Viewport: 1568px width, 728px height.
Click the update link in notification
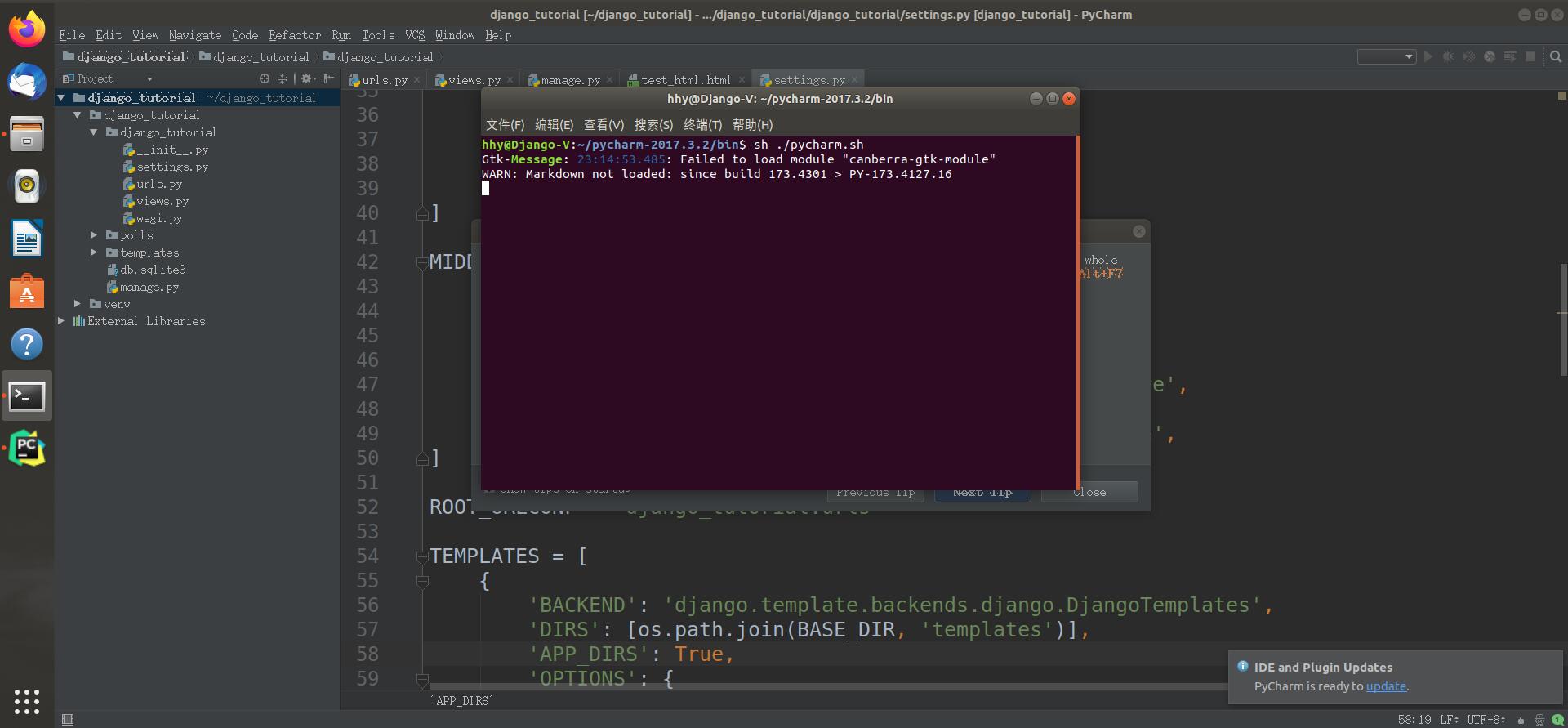[x=1386, y=686]
